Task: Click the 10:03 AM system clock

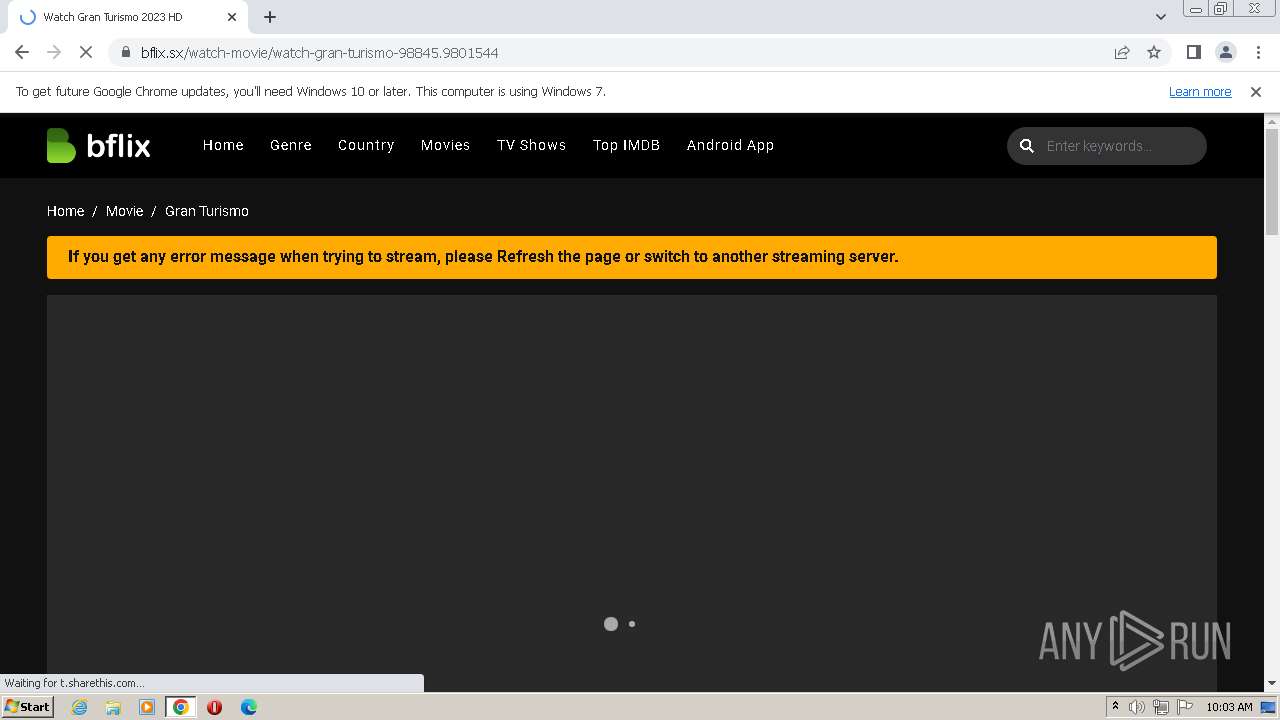Action: click(x=1229, y=707)
